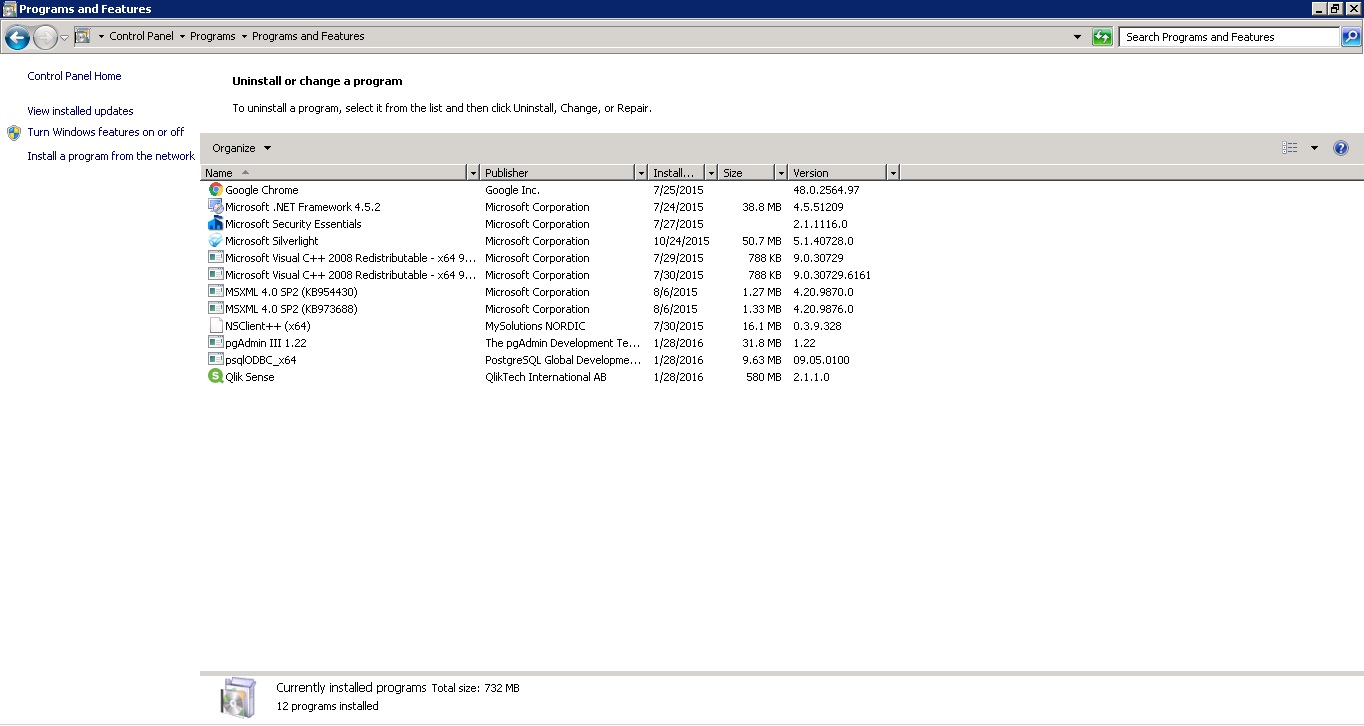Select NSClient++ (x64) name text

267,326
